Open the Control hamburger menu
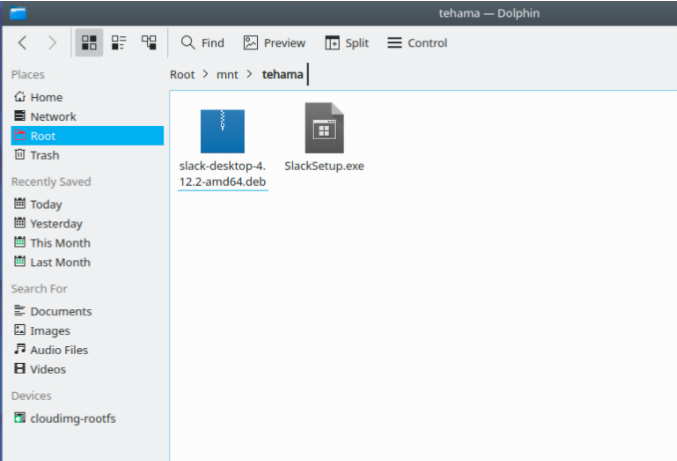 (417, 43)
